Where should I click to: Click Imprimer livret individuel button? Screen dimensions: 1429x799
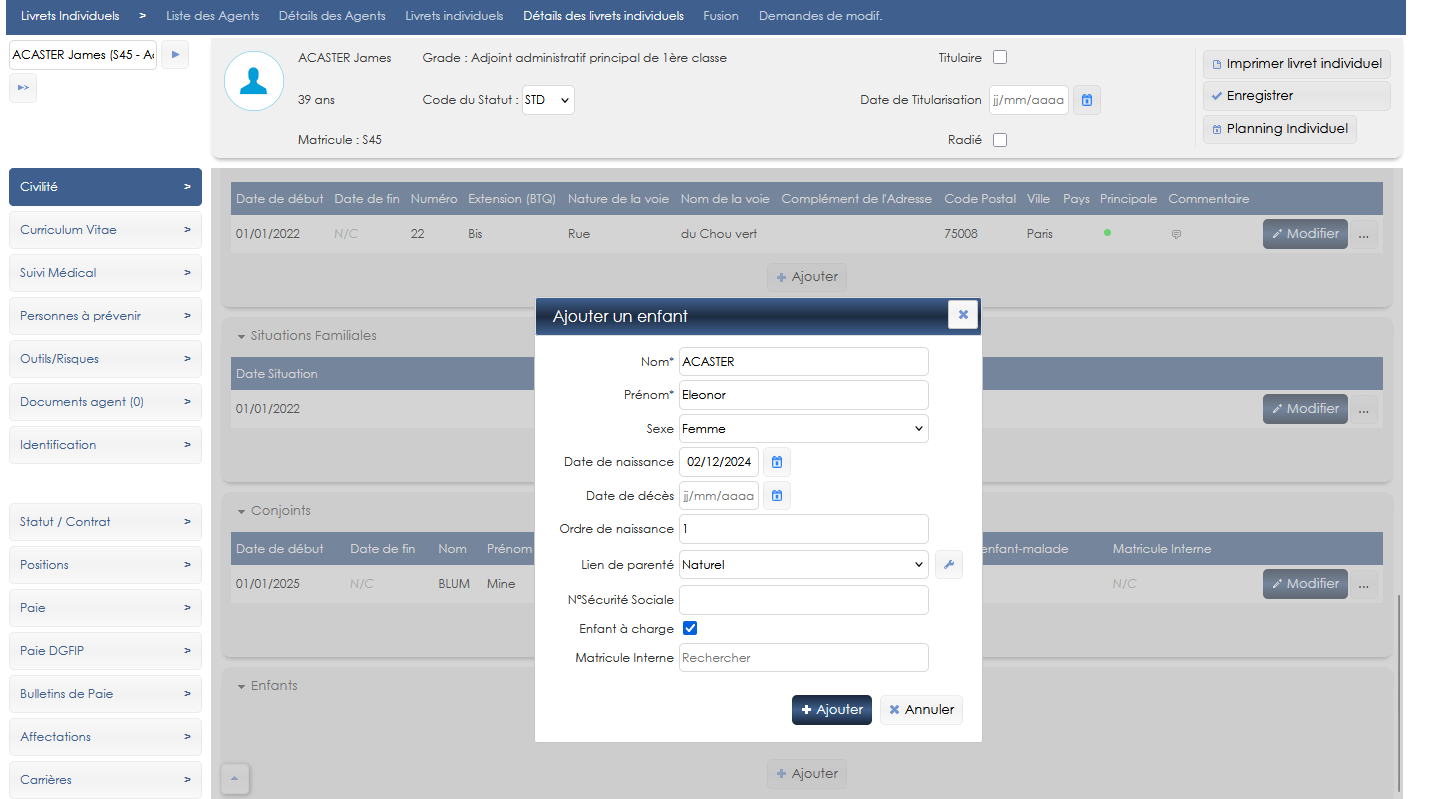click(x=1296, y=64)
